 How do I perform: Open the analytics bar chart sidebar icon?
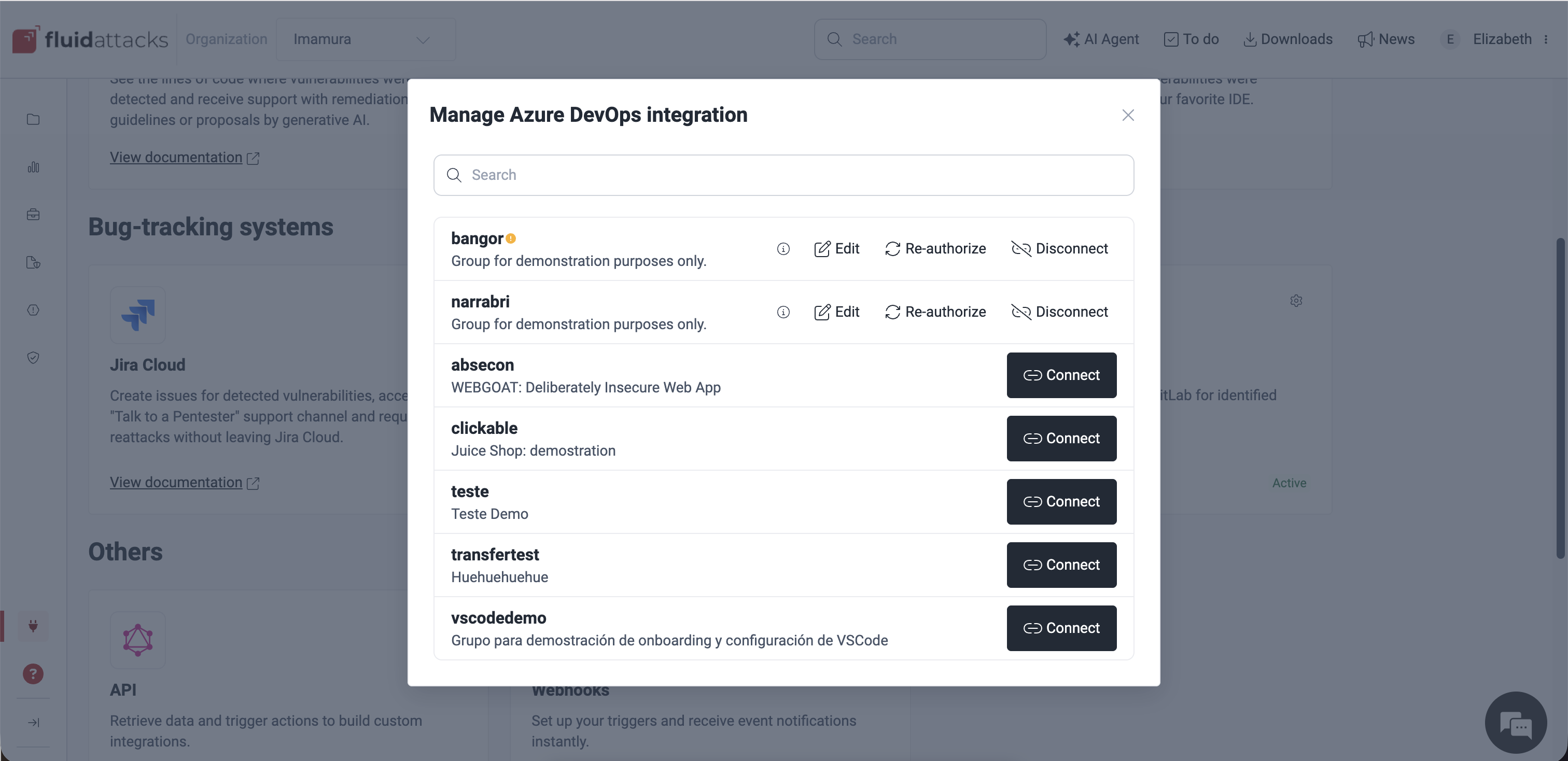[34, 167]
